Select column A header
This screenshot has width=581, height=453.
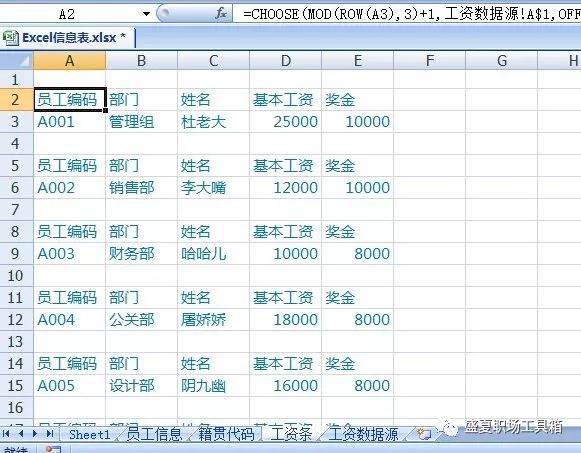click(x=69, y=61)
